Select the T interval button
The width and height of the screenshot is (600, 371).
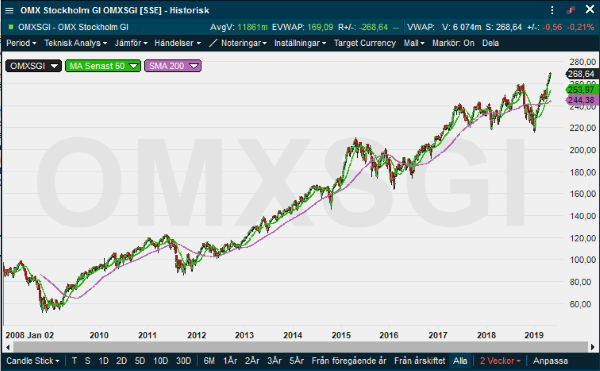pos(74,361)
